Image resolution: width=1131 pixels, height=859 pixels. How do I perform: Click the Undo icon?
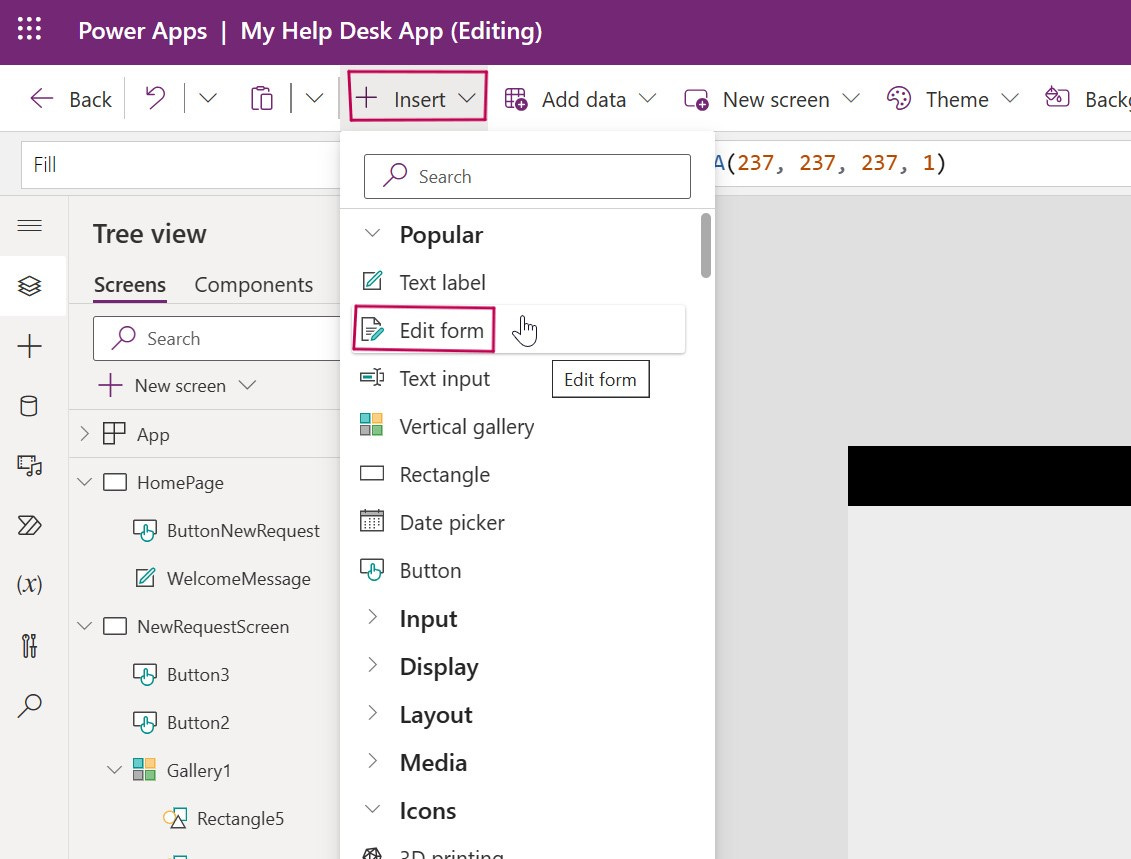point(155,98)
